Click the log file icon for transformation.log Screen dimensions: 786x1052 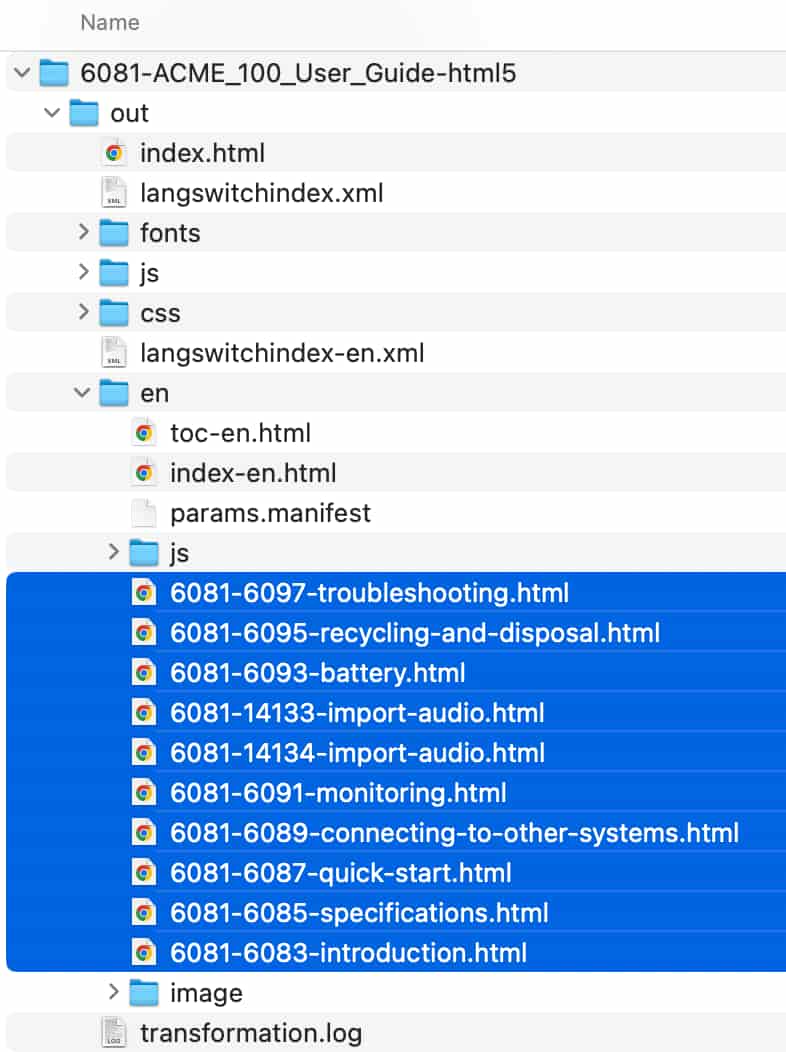[114, 1033]
